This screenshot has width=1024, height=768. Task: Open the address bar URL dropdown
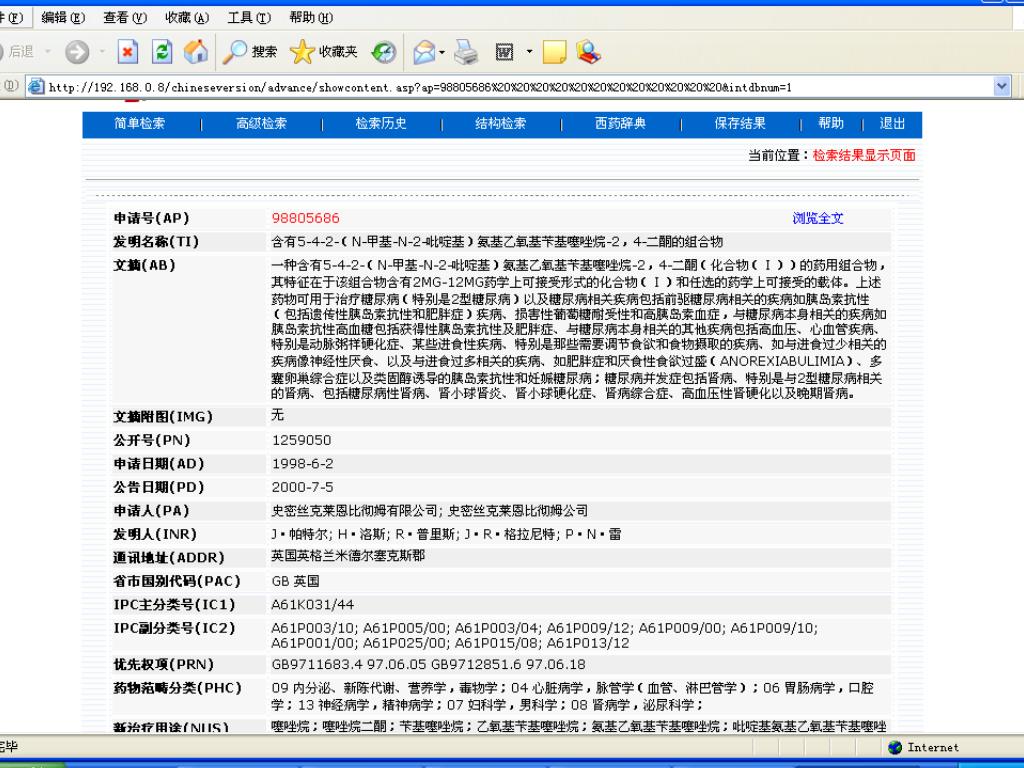coord(1002,86)
